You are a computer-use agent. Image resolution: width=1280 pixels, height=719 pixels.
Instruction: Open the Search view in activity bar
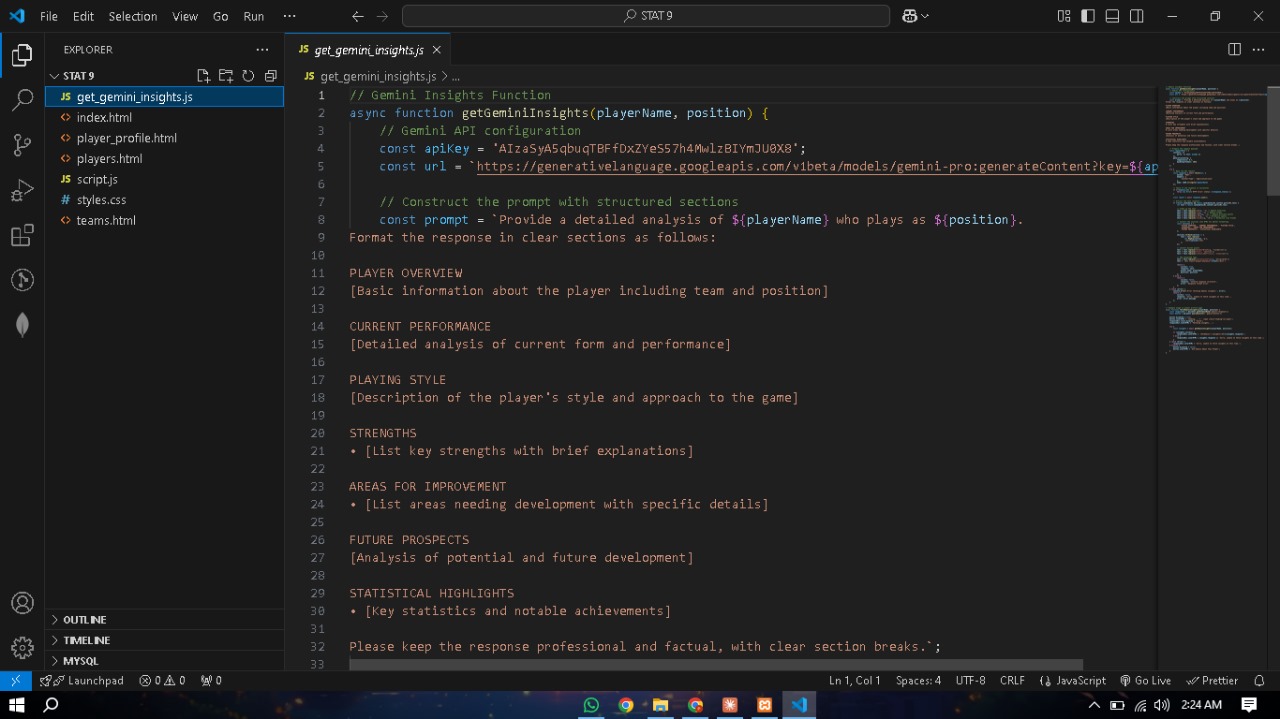click(22, 100)
